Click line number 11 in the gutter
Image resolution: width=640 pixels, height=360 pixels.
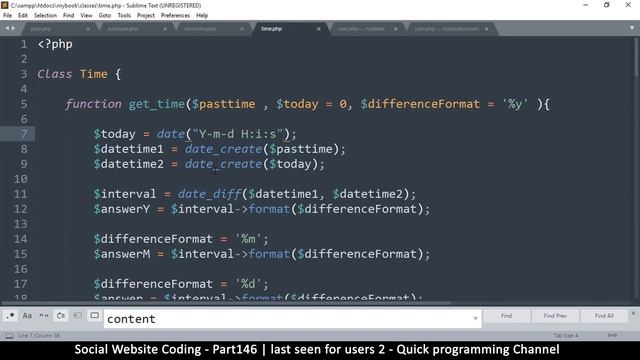[x=20, y=194]
